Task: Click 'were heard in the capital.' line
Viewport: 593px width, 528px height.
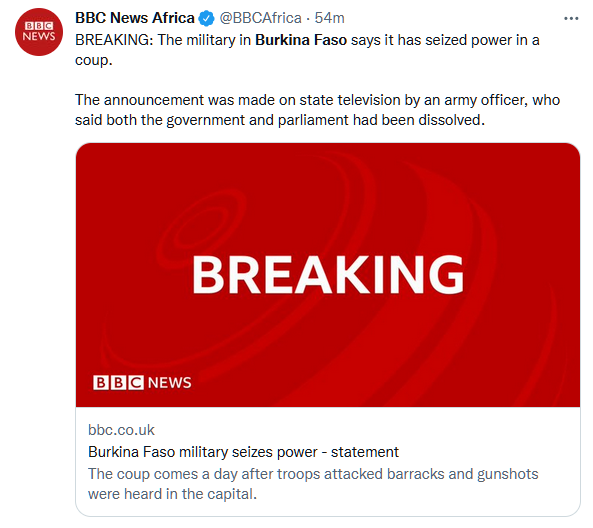Action: point(172,494)
